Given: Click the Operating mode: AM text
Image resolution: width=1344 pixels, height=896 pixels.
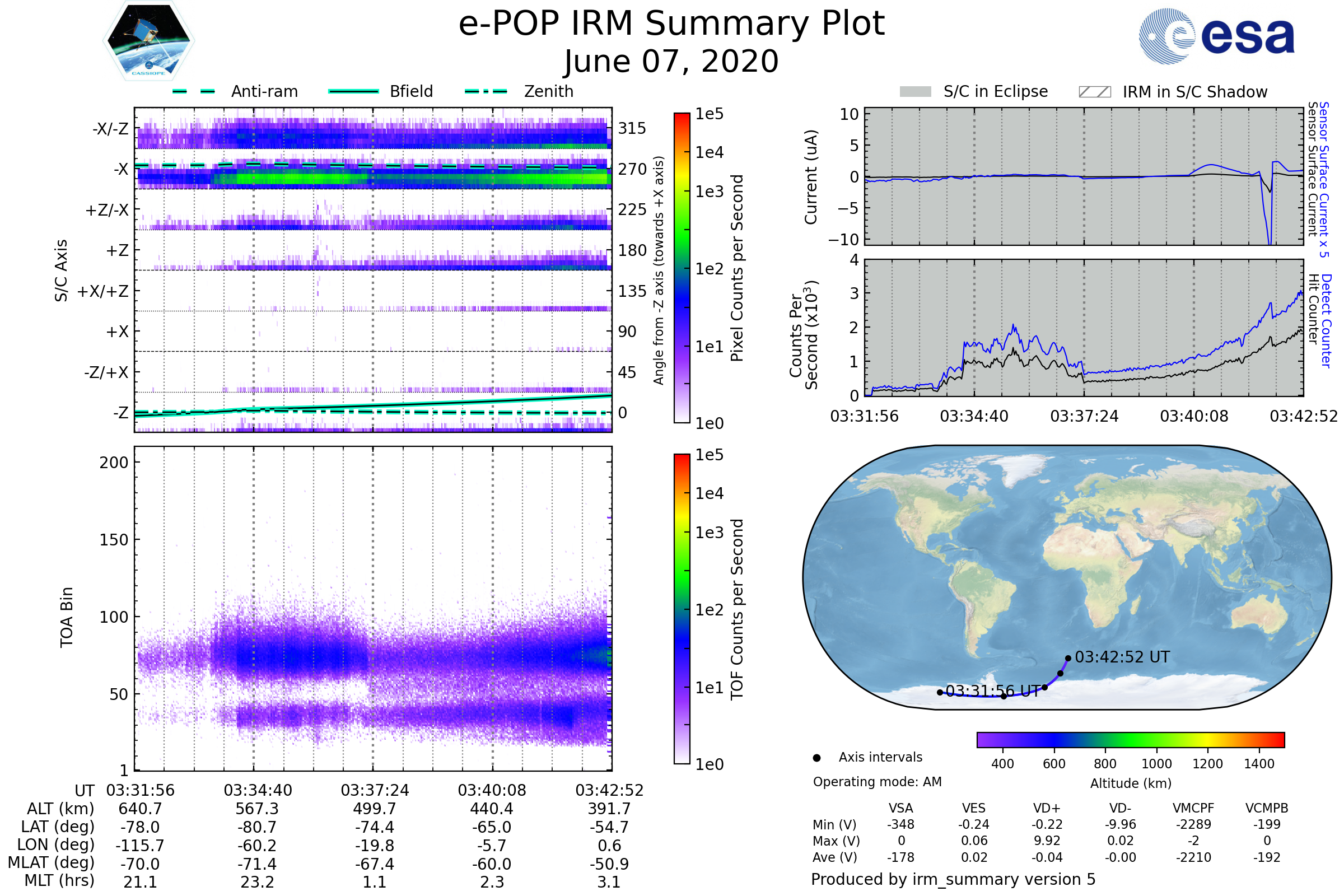Looking at the screenshot, I should click(877, 782).
